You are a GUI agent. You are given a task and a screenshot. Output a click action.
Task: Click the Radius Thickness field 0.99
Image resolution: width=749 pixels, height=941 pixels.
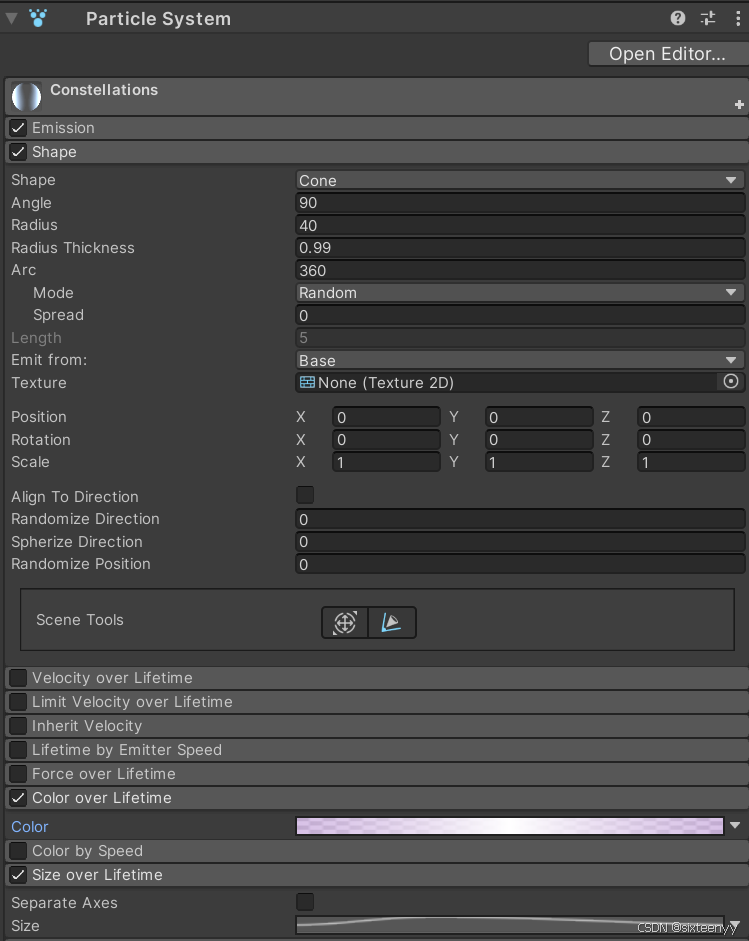[x=520, y=247]
